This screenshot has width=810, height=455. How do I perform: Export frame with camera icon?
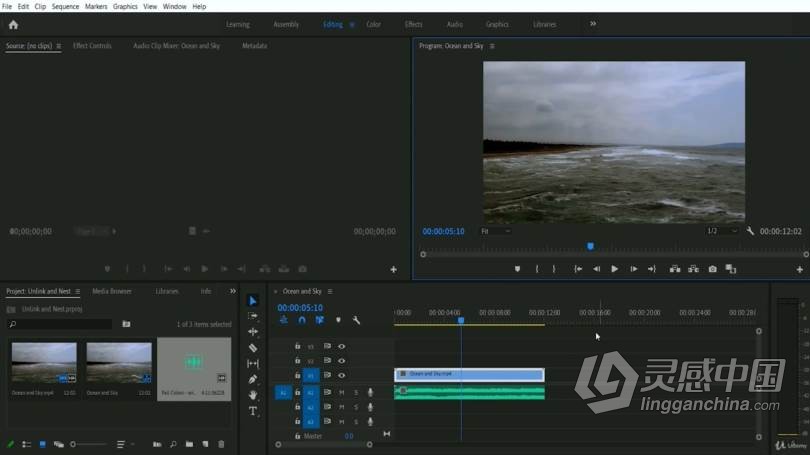(712, 269)
